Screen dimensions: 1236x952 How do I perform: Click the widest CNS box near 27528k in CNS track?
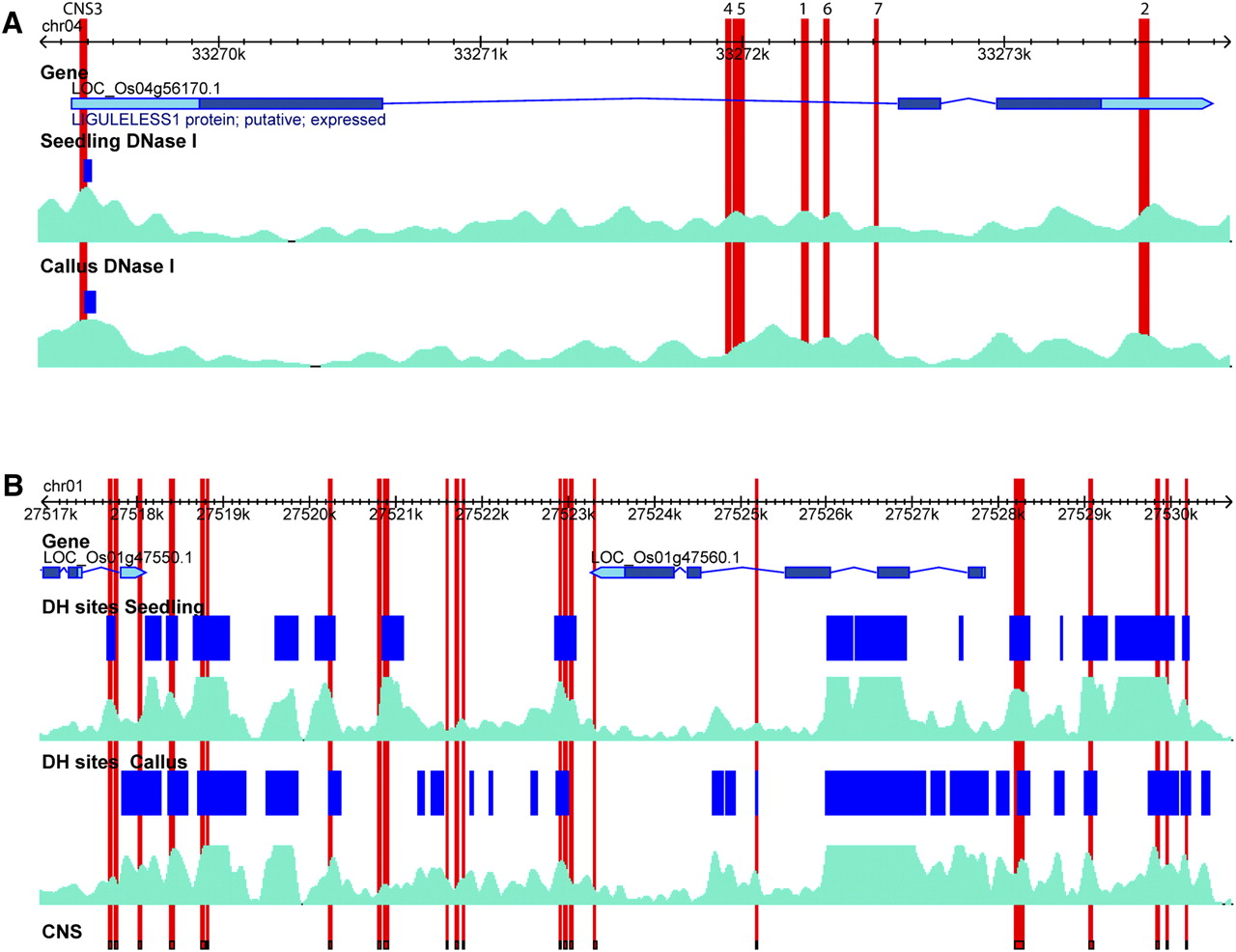pos(1019,944)
